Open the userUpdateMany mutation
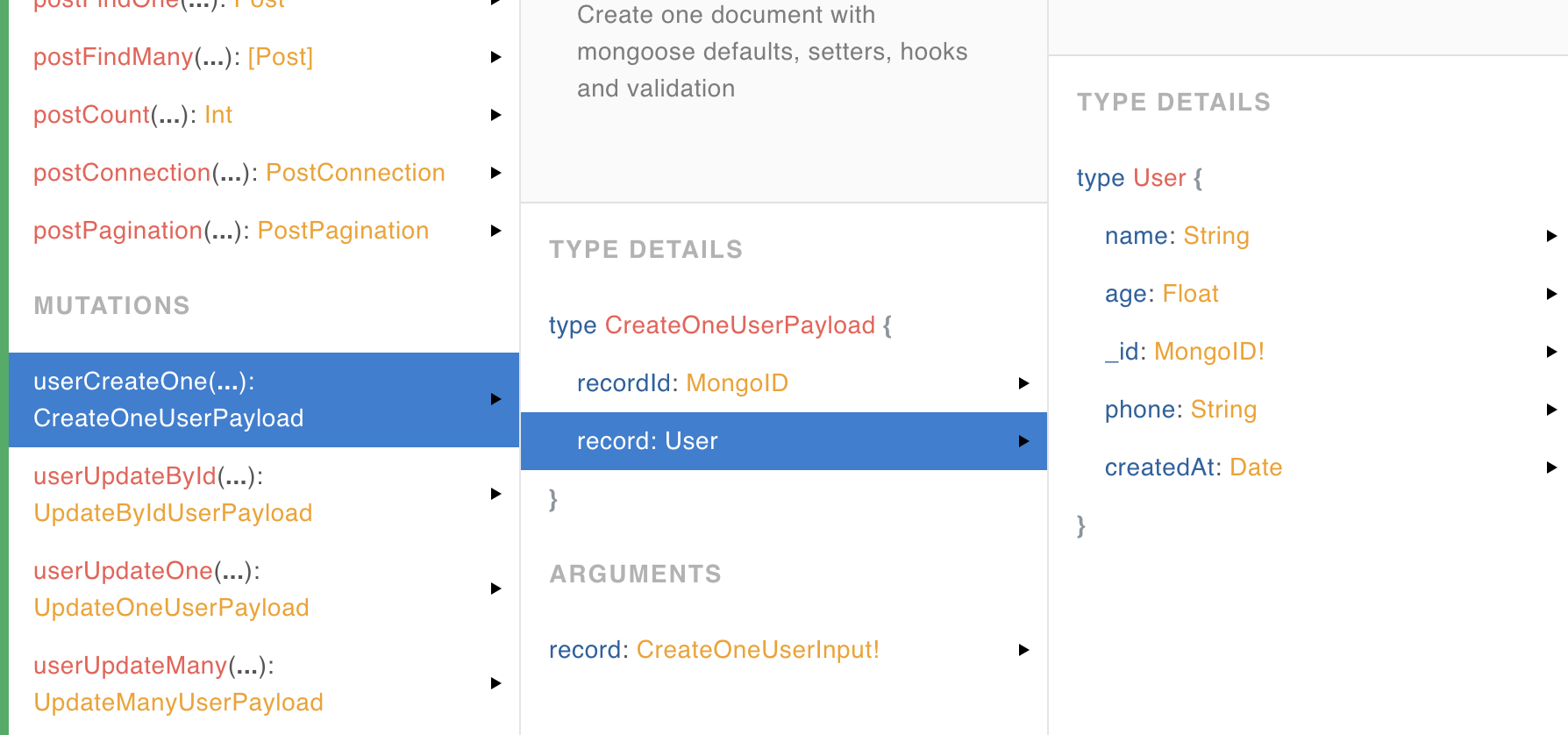This screenshot has height=735, width=1568. pyautogui.click(x=131, y=666)
